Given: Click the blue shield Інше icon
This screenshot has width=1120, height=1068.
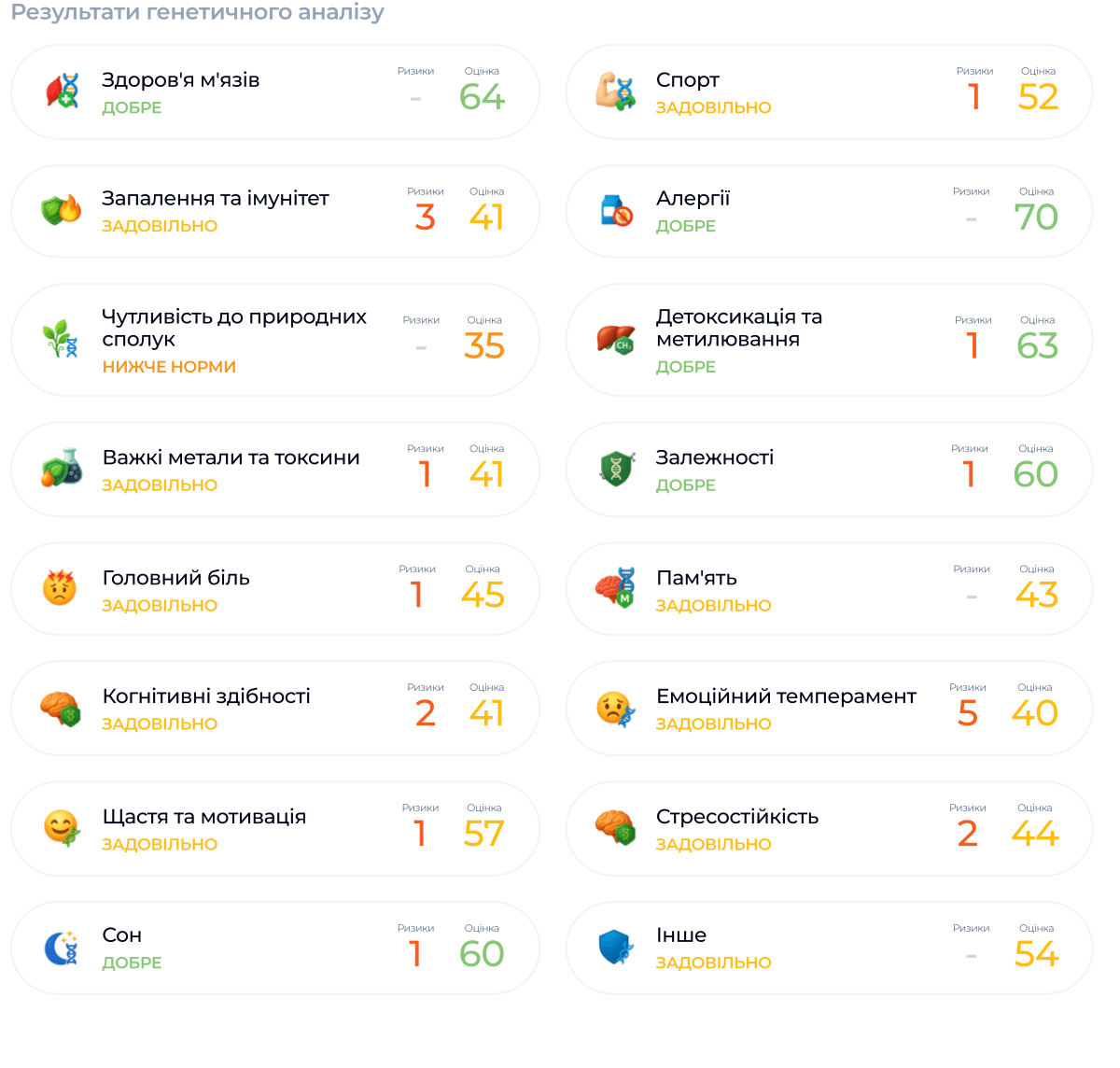Looking at the screenshot, I should [x=616, y=948].
